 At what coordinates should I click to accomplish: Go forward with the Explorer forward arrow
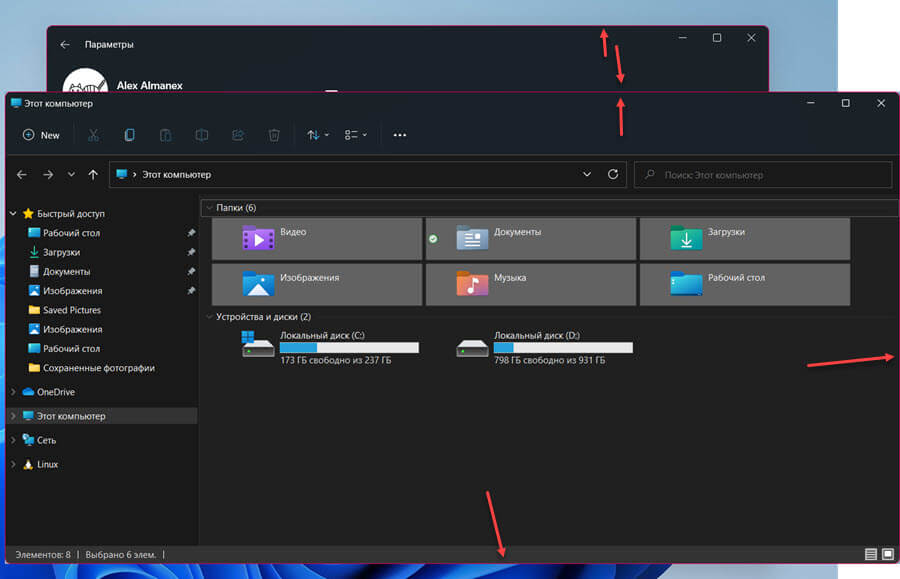pyautogui.click(x=48, y=174)
